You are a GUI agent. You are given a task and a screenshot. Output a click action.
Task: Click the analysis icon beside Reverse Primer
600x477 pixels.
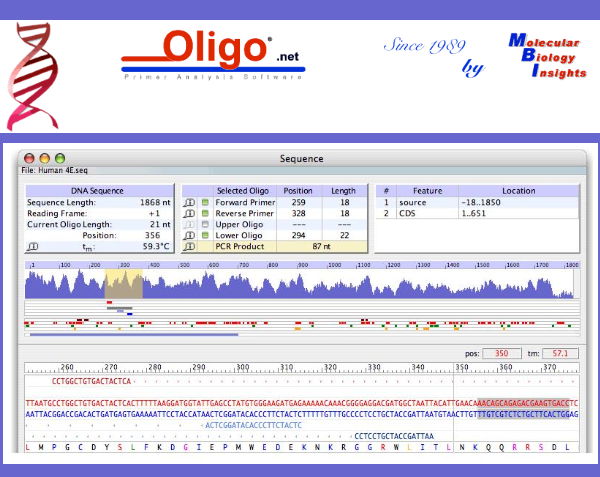point(189,213)
